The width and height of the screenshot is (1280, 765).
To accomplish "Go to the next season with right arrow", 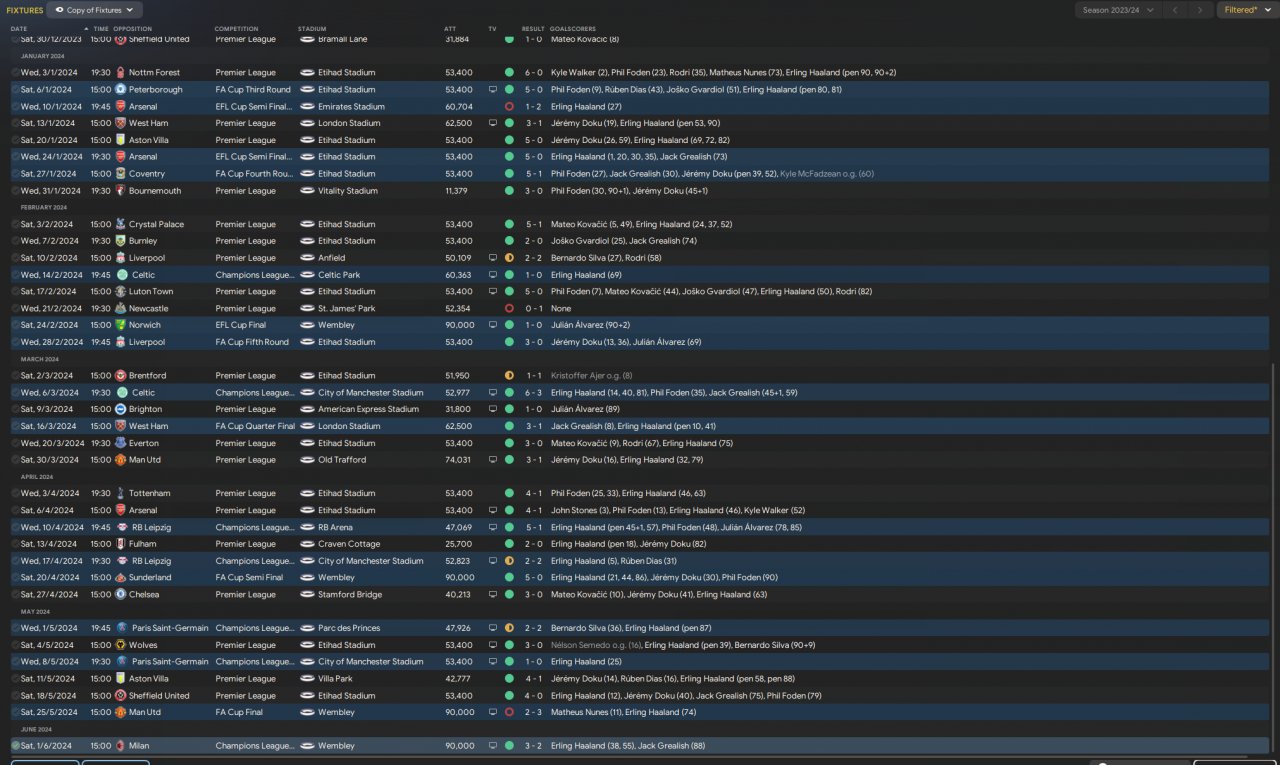I will [x=1200, y=10].
